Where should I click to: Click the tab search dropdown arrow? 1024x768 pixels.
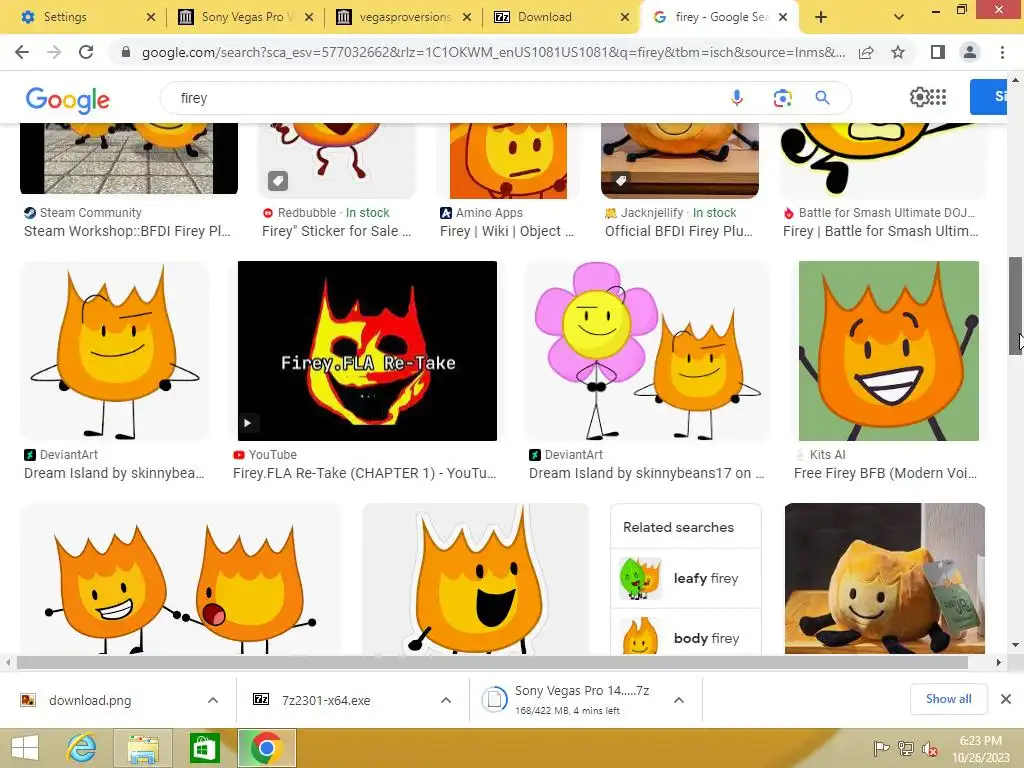pyautogui.click(x=899, y=17)
